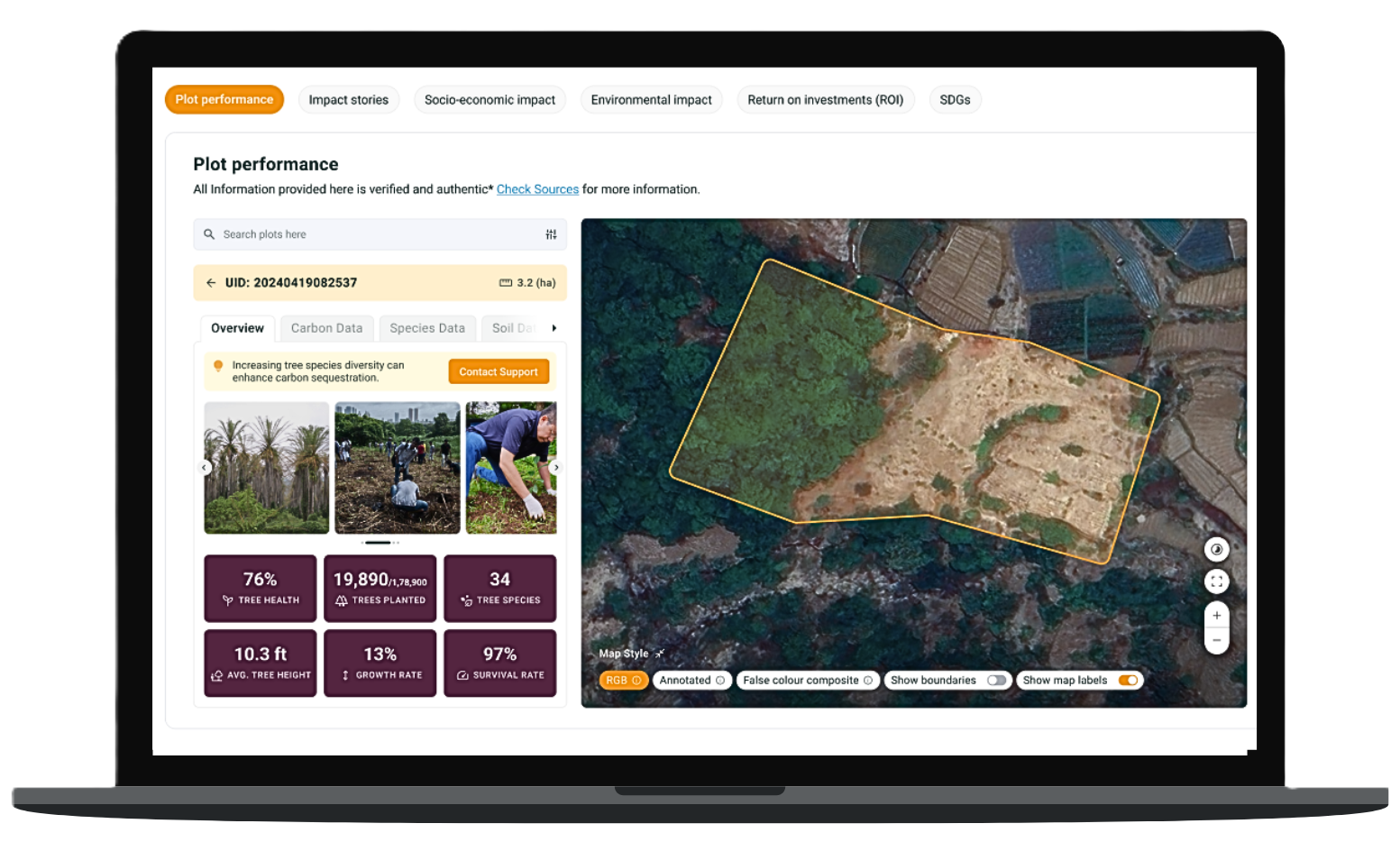The height and width of the screenshot is (842, 1400).
Task: Zoom out on the satellite map
Action: pyautogui.click(x=1216, y=640)
